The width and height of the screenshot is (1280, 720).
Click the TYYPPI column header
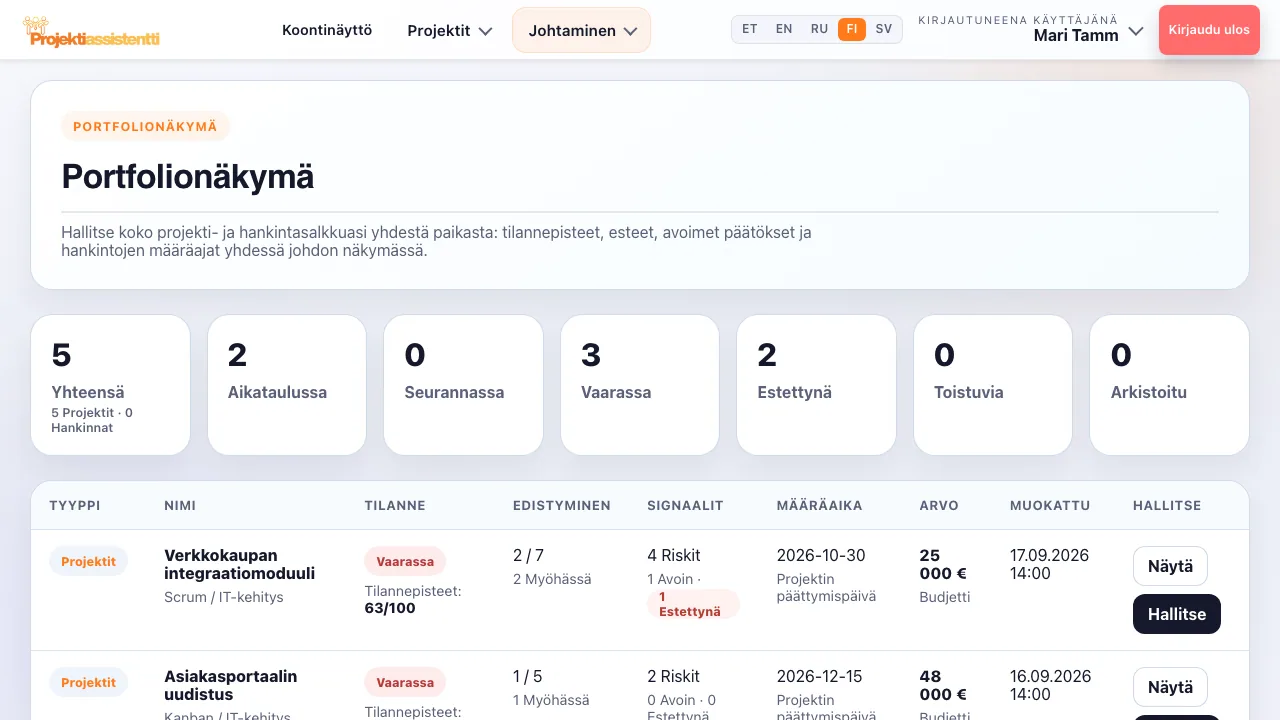[x=75, y=505]
